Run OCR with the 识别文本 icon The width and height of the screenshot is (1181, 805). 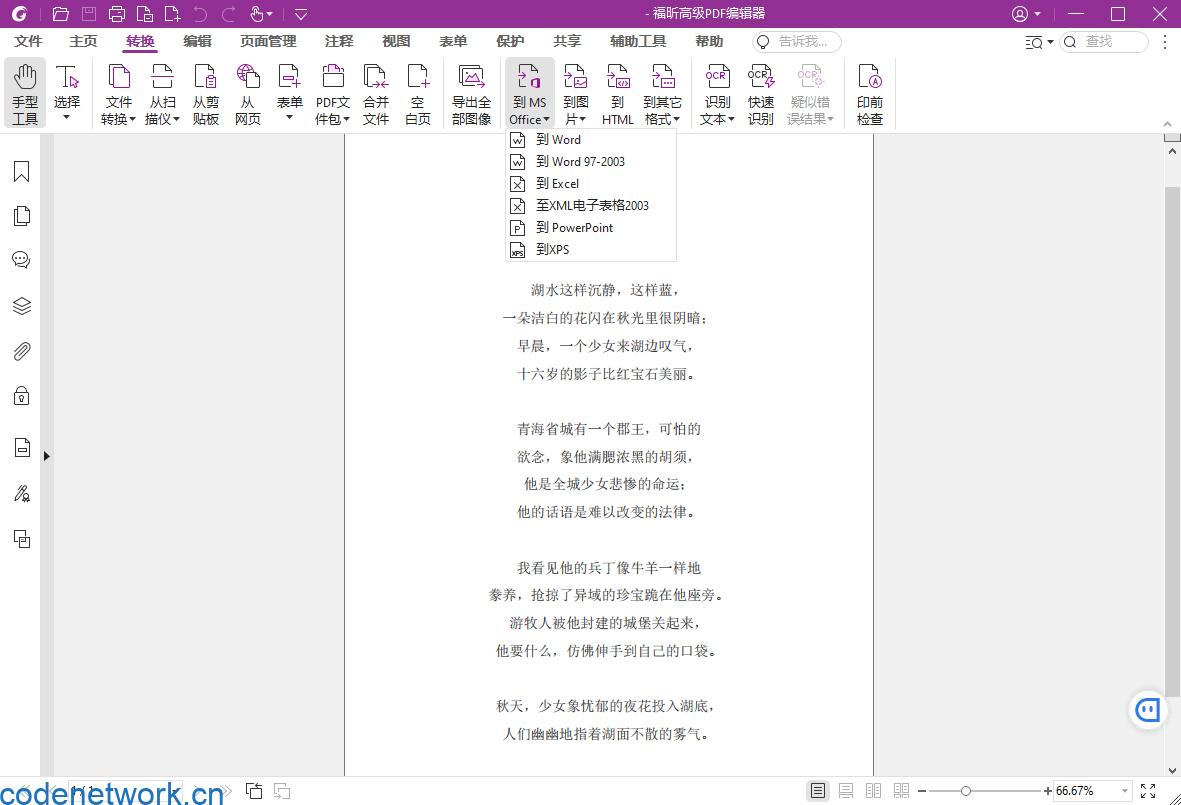click(x=716, y=92)
